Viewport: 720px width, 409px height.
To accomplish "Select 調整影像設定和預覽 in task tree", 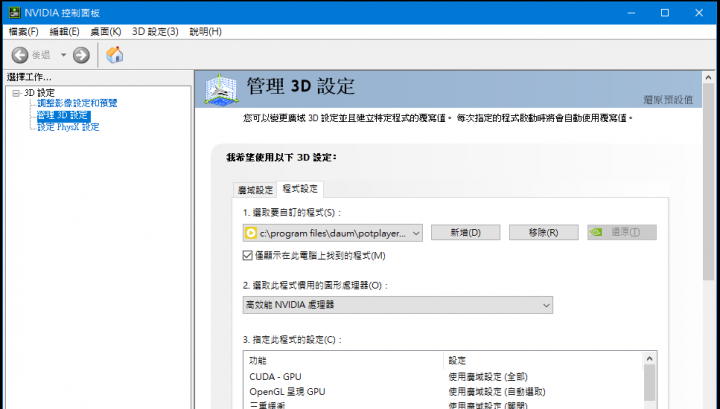I will point(77,103).
